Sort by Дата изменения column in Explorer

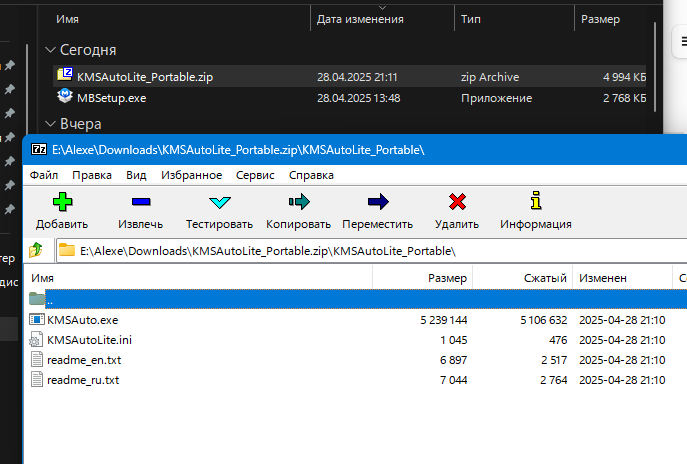pyautogui.click(x=360, y=18)
